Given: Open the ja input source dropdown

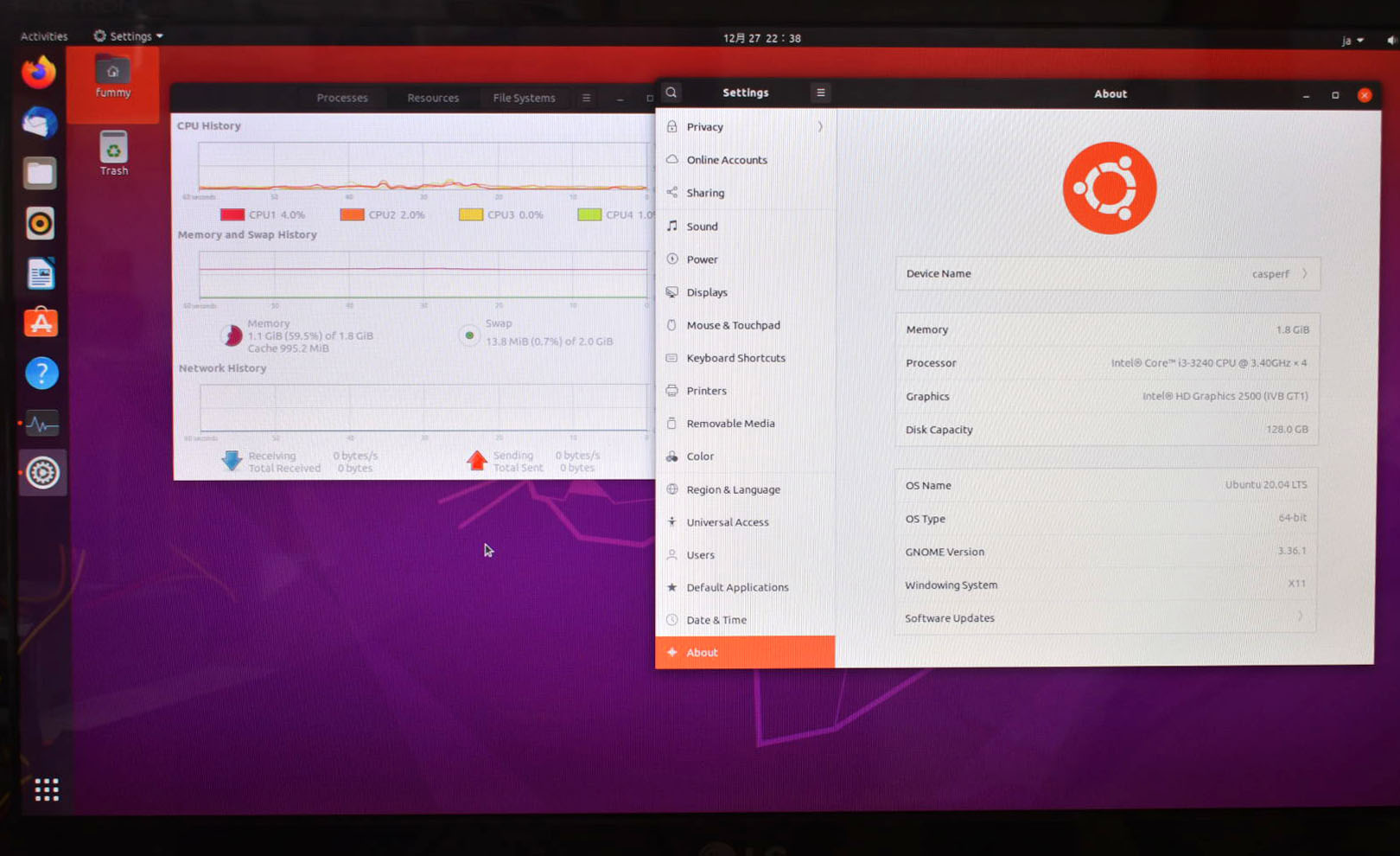Looking at the screenshot, I should pos(1352,41).
